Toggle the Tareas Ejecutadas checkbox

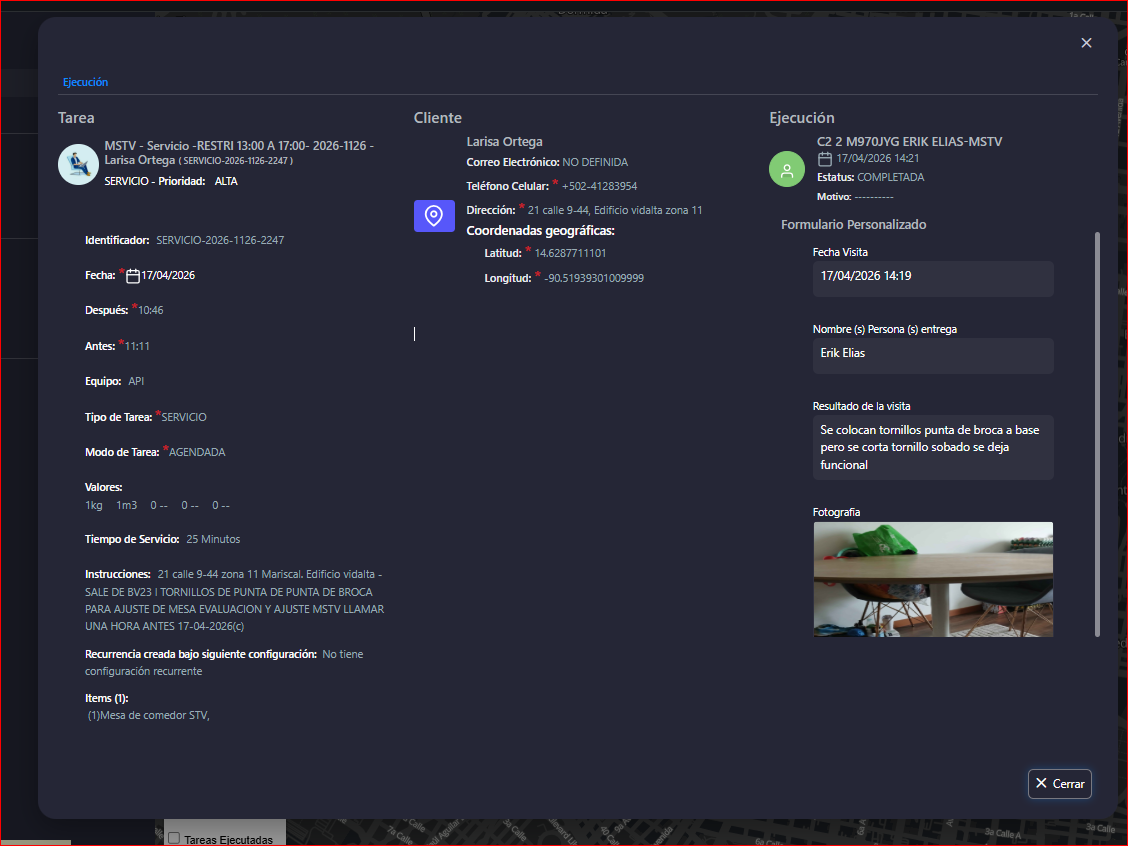(174, 838)
